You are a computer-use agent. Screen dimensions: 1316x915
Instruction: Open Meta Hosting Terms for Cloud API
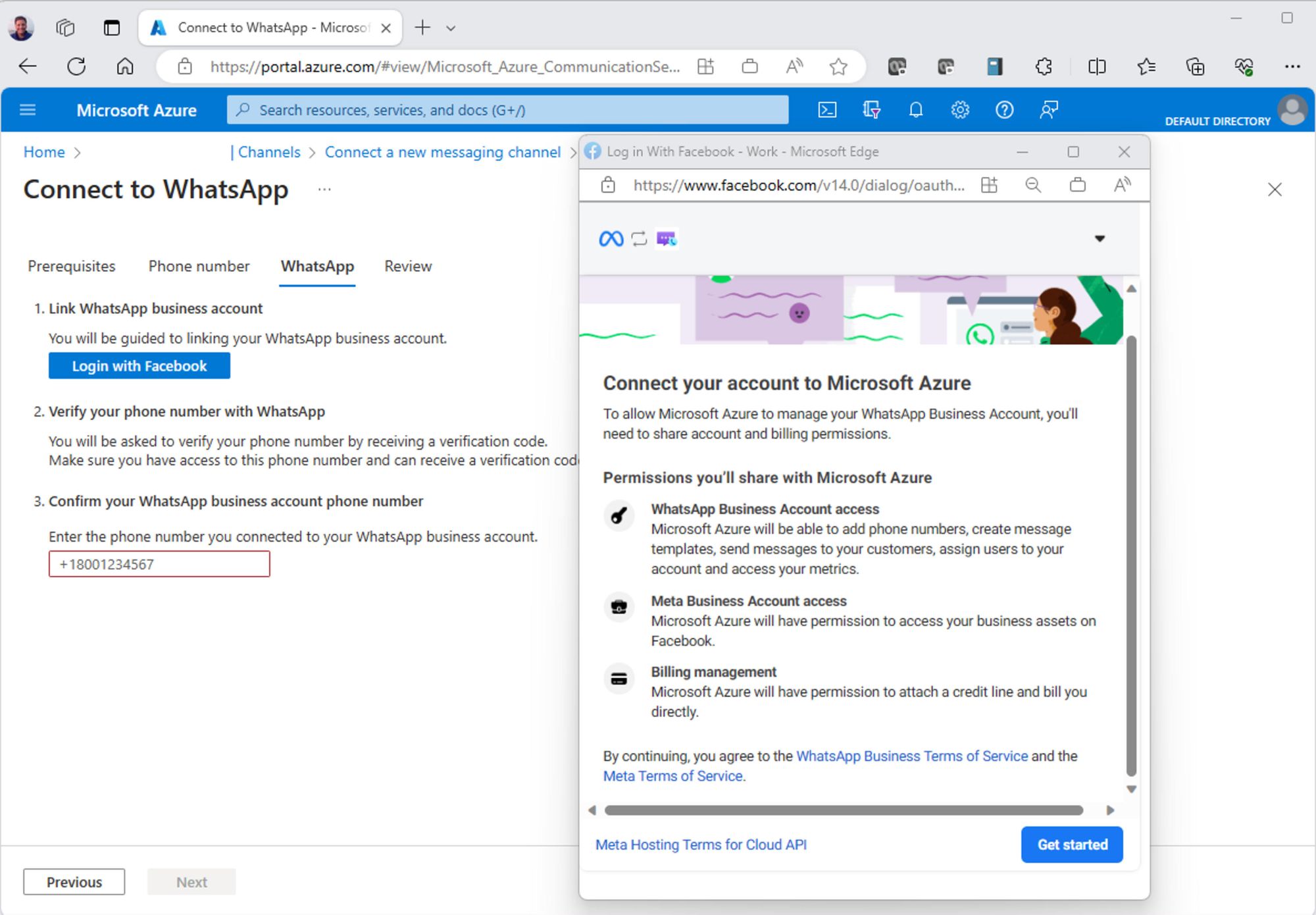[x=701, y=845]
